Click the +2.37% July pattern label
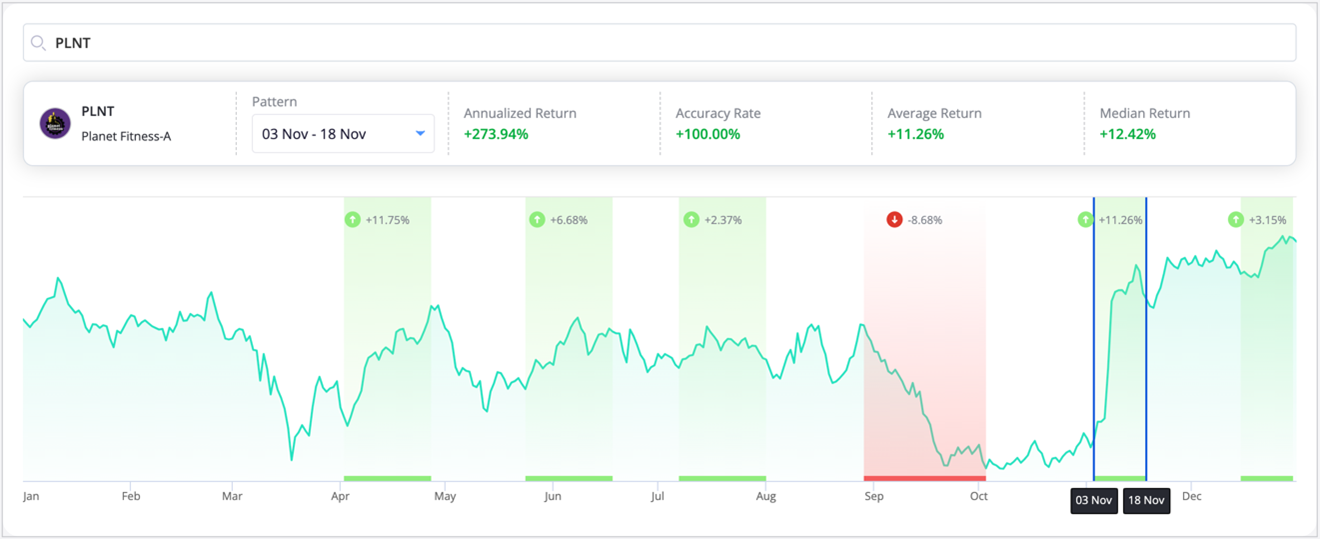Viewport: 1320px width, 539px height. point(723,220)
